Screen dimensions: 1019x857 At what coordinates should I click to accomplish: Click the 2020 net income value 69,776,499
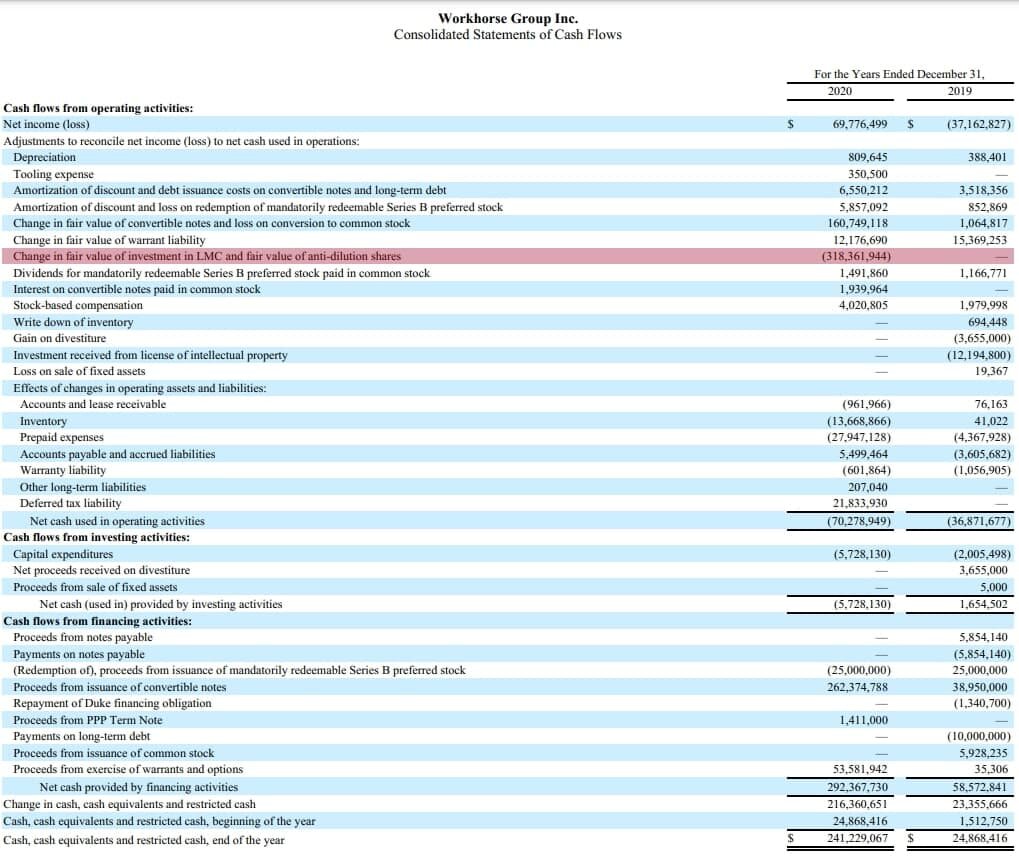[860, 124]
